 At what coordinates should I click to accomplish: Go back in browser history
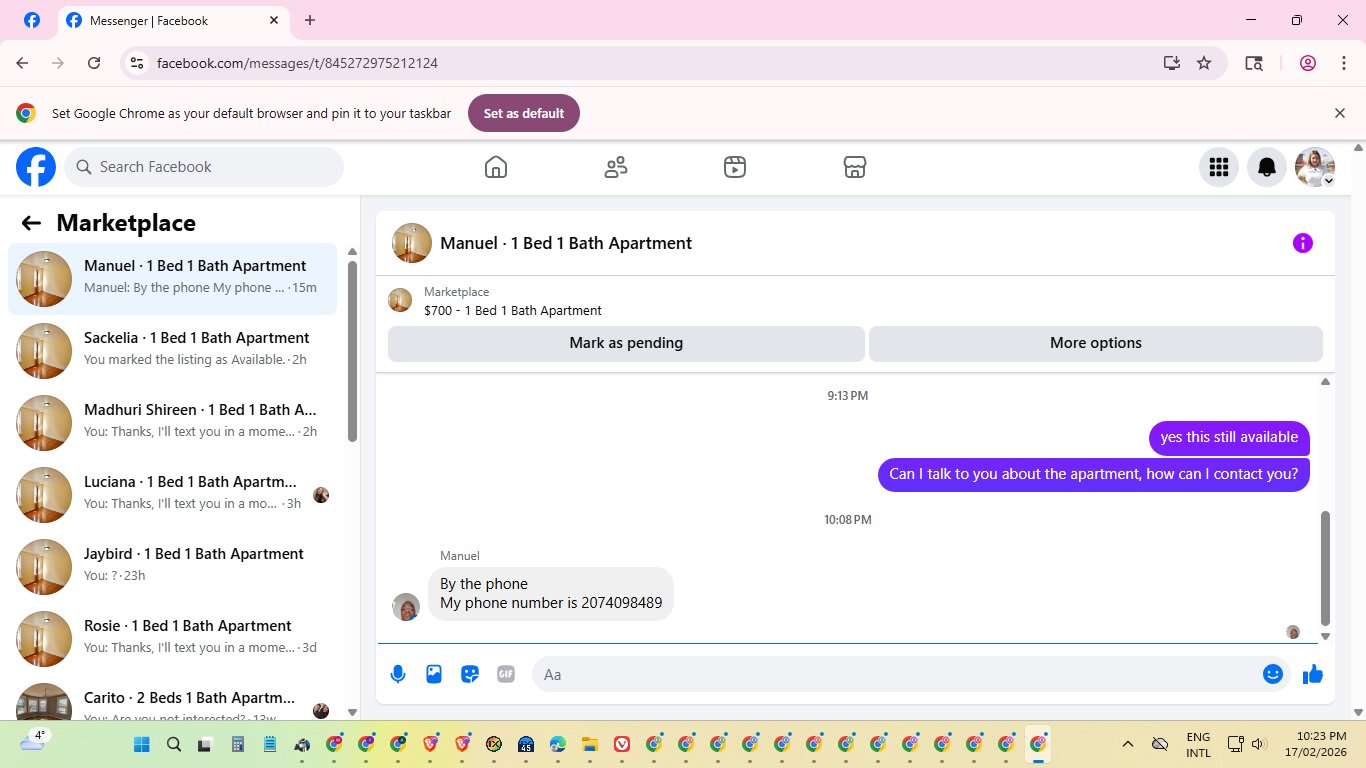[22, 63]
